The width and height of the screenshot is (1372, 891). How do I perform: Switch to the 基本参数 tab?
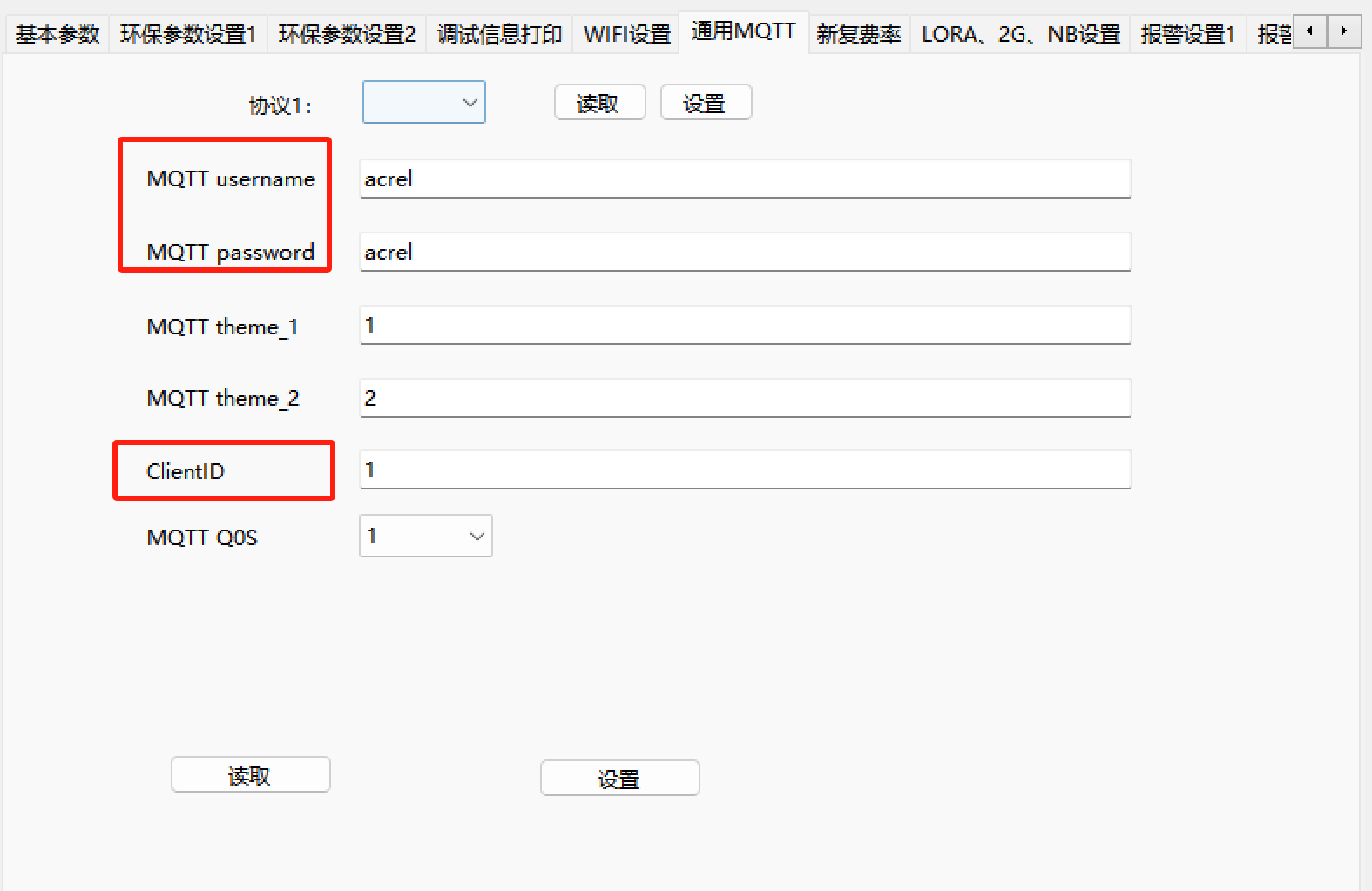(57, 34)
